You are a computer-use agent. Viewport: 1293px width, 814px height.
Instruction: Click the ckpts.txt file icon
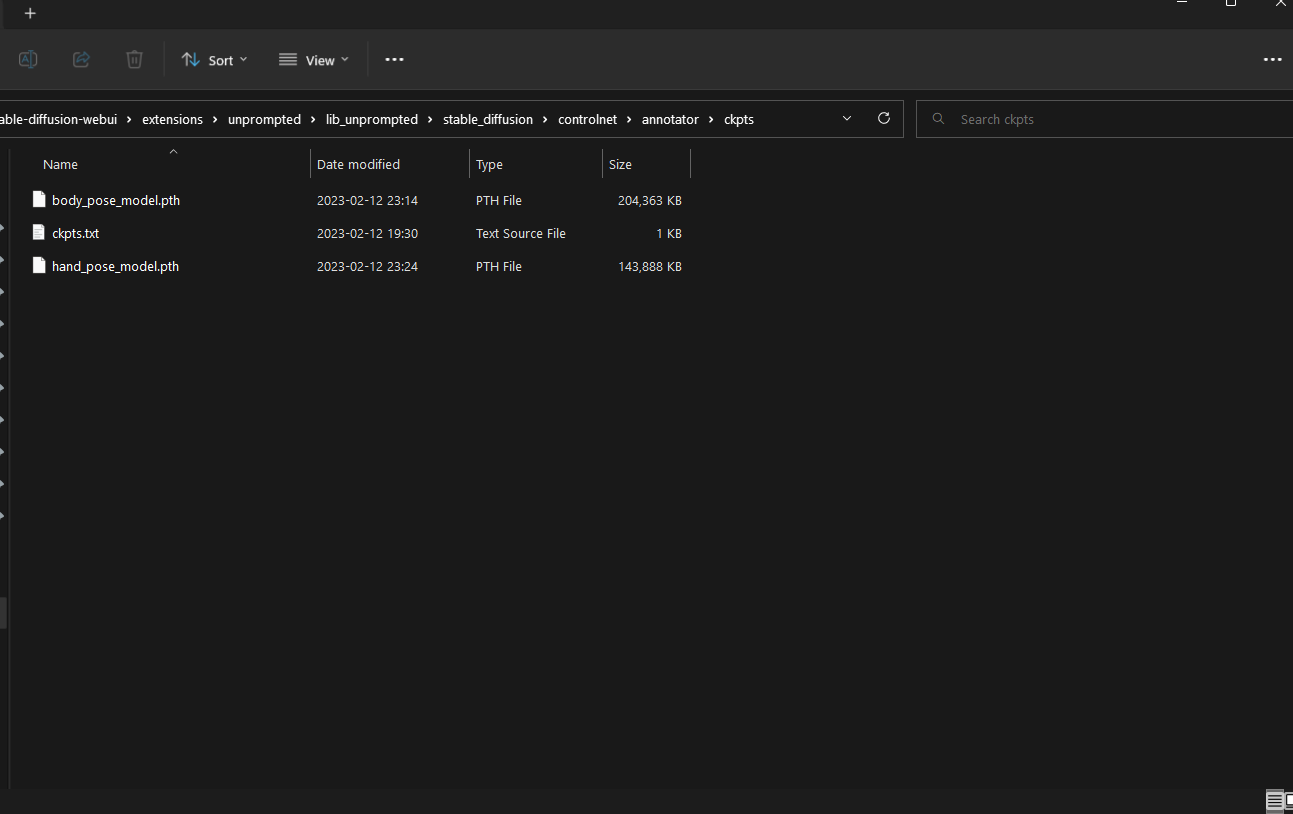(x=39, y=232)
